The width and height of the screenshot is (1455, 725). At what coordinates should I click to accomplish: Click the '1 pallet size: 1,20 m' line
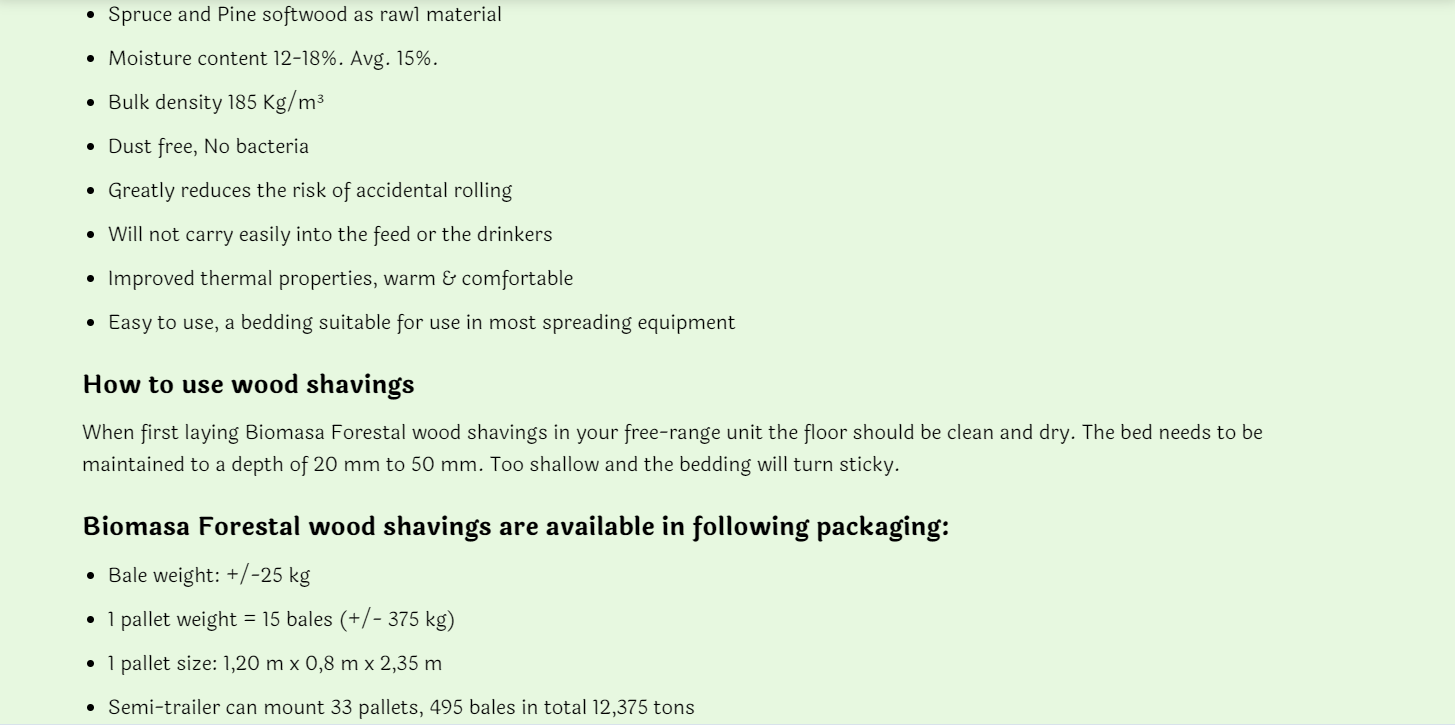coord(275,664)
